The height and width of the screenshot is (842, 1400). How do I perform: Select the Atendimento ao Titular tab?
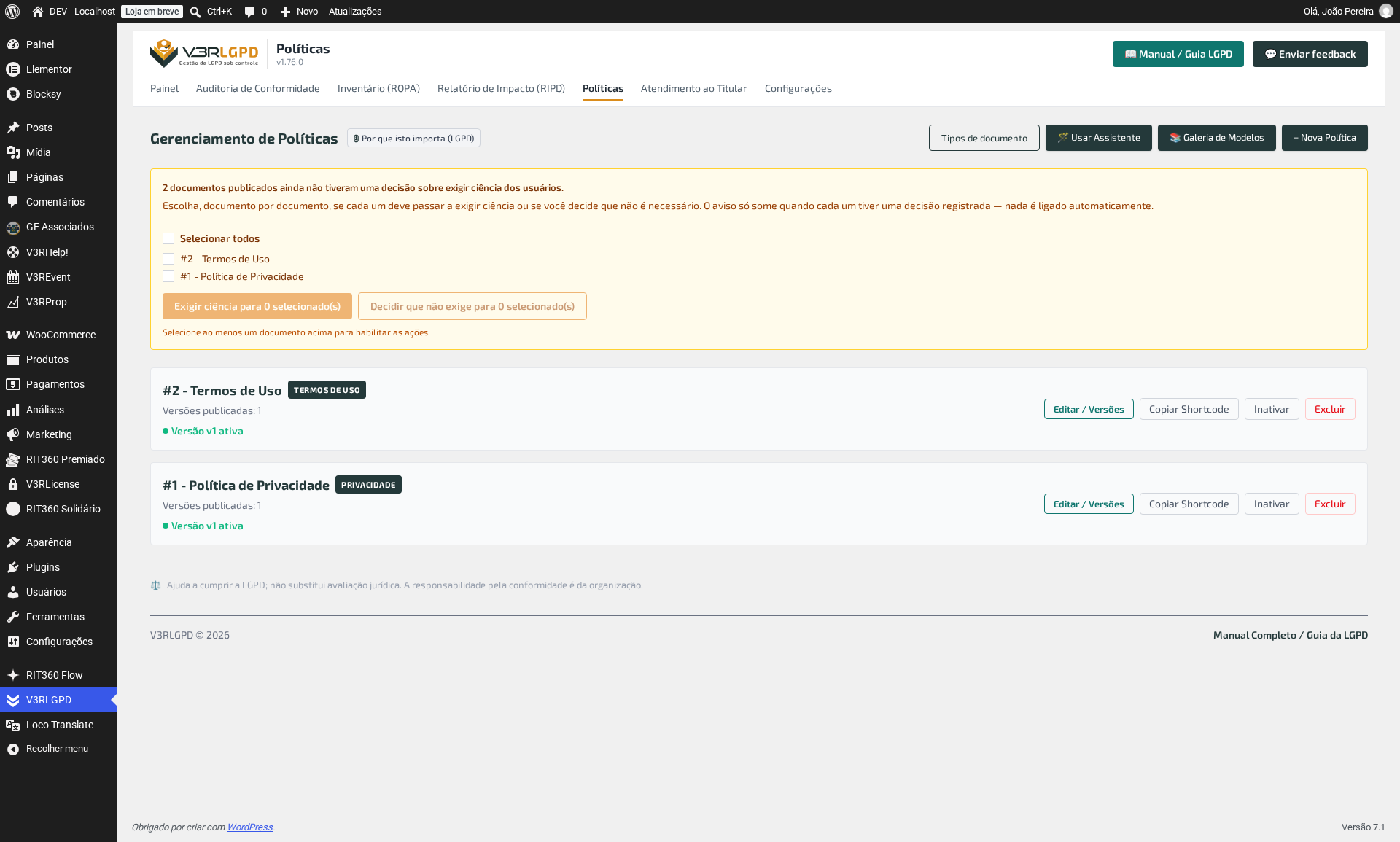[694, 88]
